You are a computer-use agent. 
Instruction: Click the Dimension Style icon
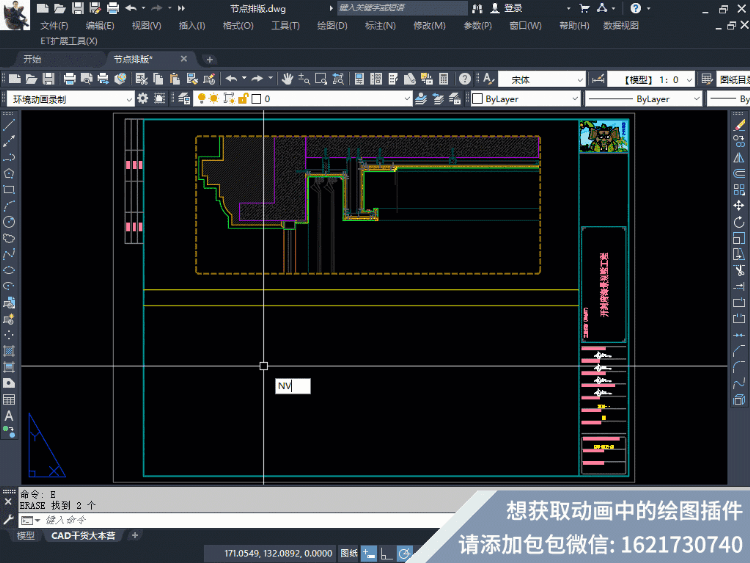(598, 79)
